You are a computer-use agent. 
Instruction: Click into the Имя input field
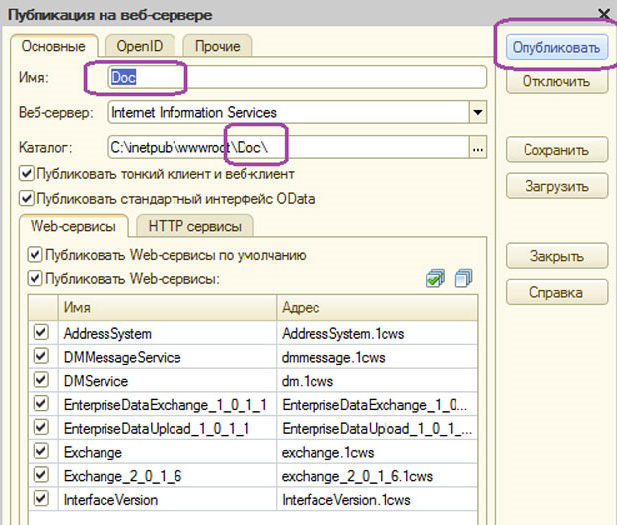point(297,77)
